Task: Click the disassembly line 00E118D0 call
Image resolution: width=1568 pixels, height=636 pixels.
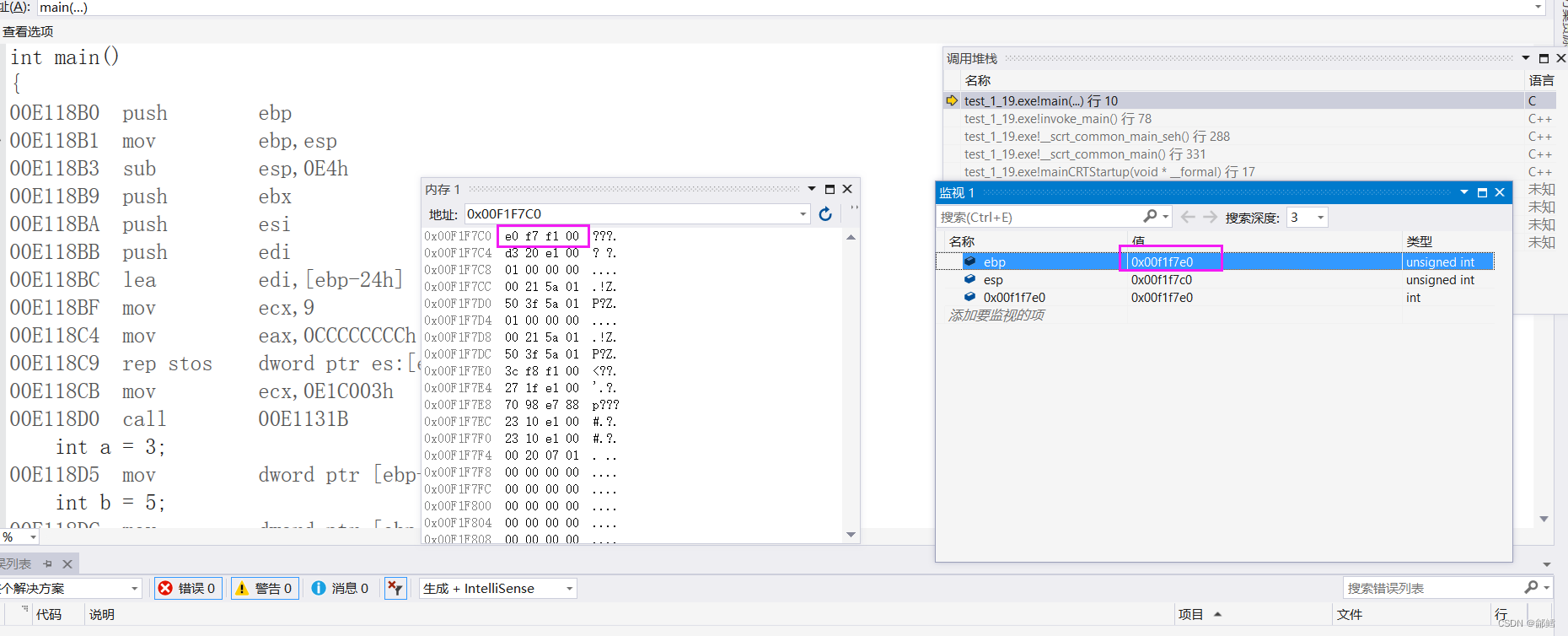Action: [x=179, y=419]
